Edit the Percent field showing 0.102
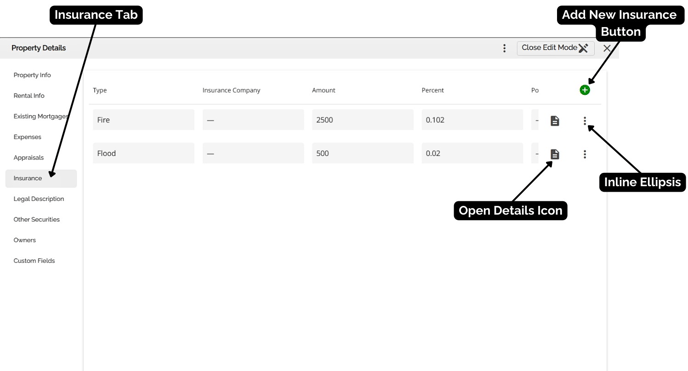This screenshot has width=688, height=371. tap(472, 120)
